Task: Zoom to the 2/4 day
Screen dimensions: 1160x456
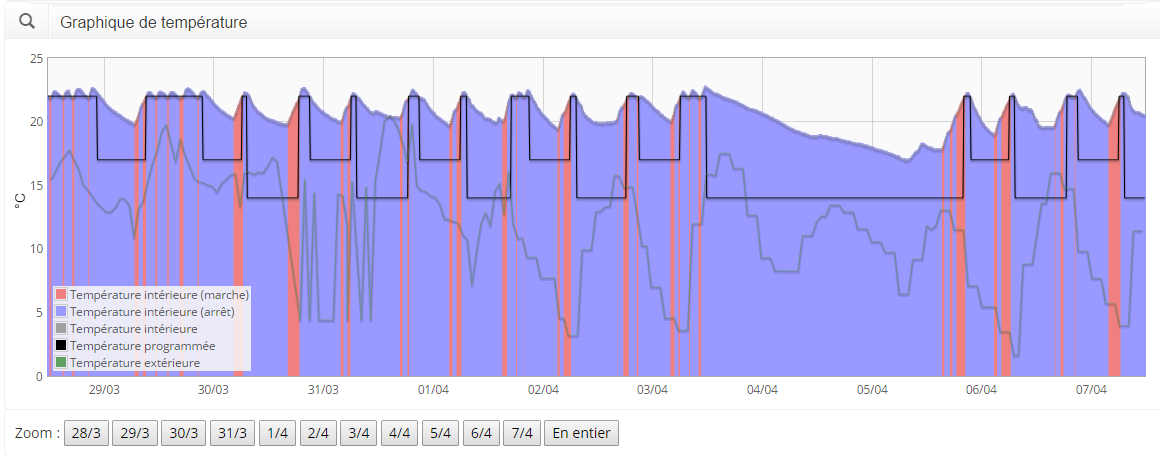Action: click(318, 433)
